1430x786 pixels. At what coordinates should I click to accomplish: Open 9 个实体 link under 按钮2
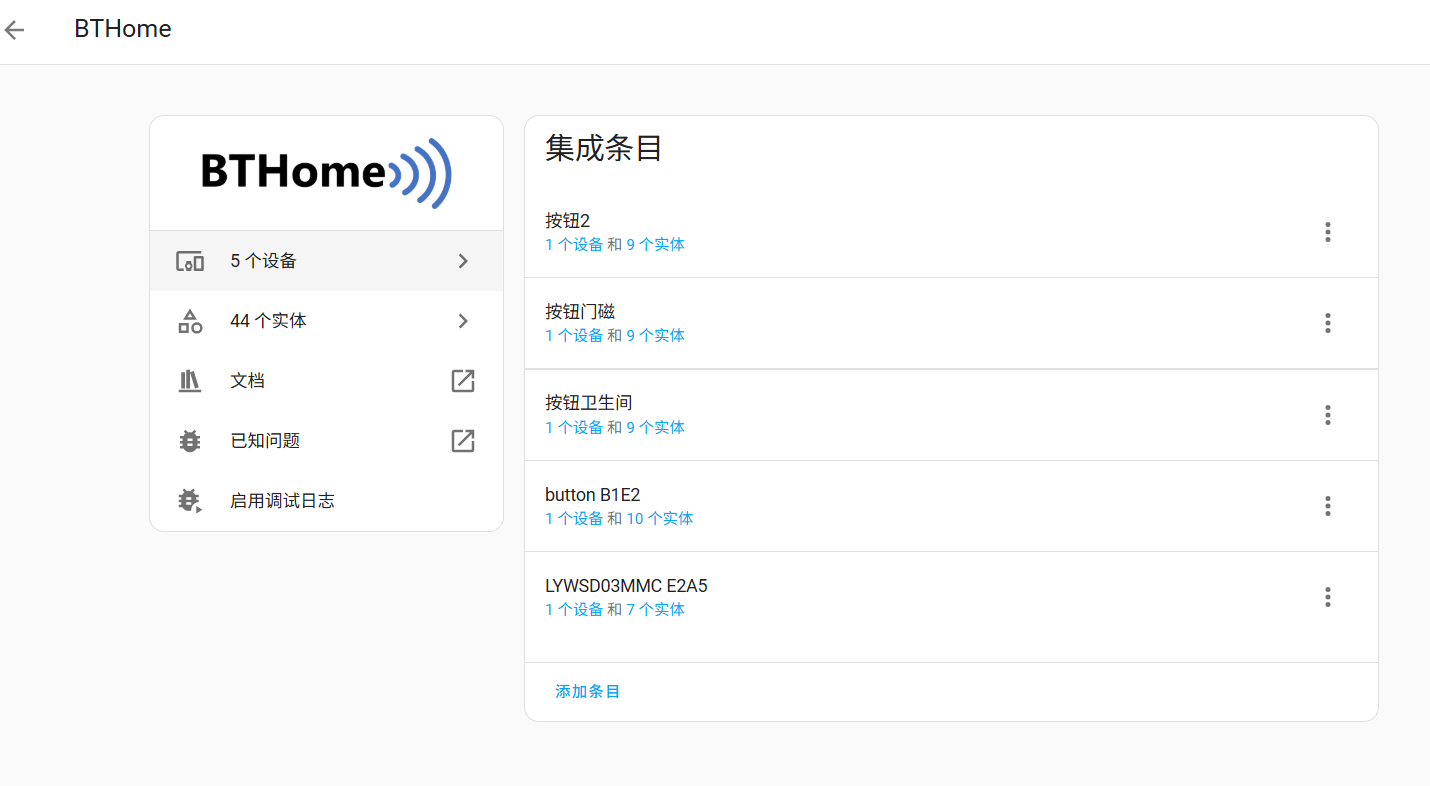click(x=656, y=244)
